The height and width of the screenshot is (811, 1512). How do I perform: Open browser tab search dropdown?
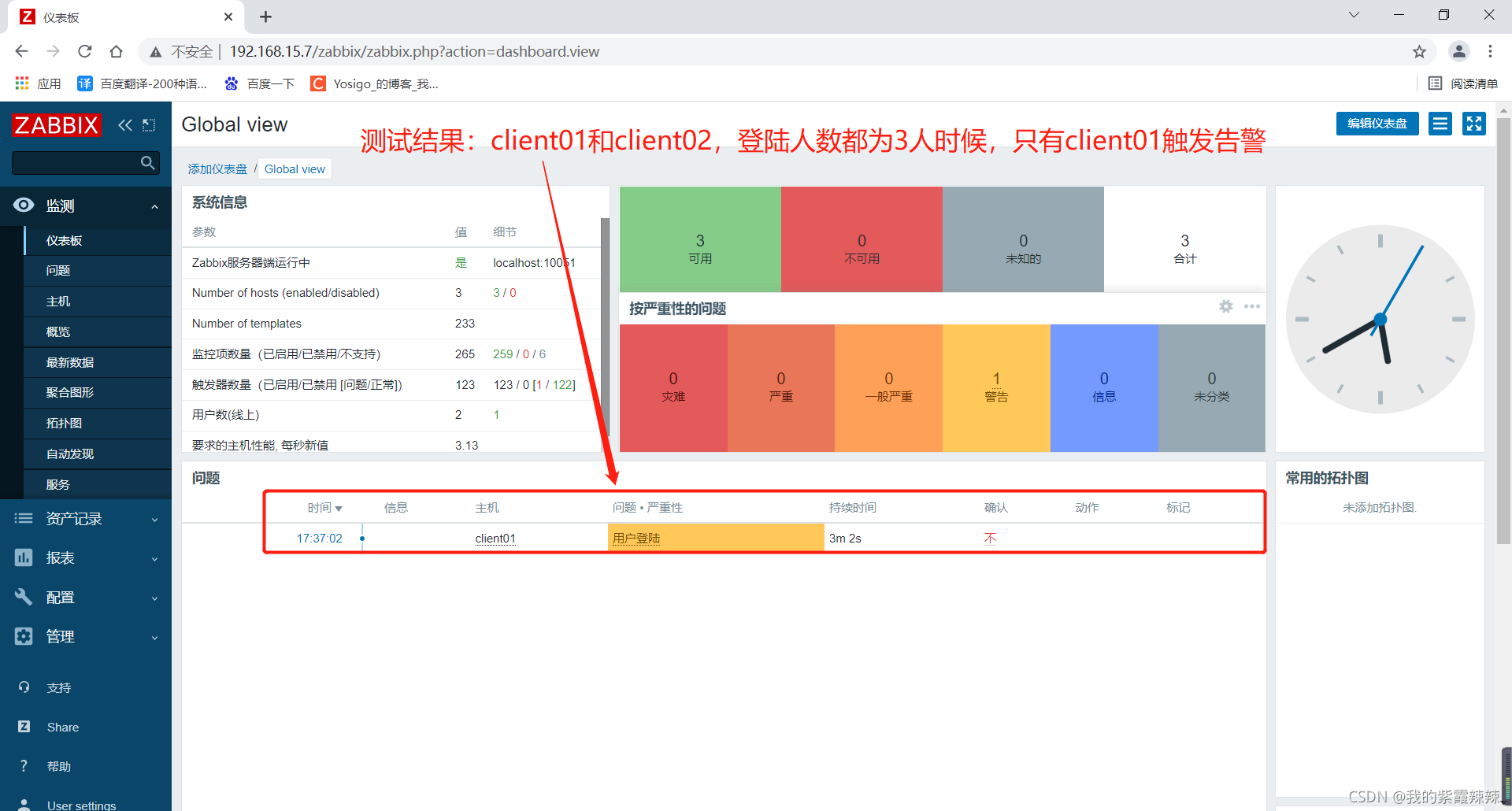(x=1354, y=15)
